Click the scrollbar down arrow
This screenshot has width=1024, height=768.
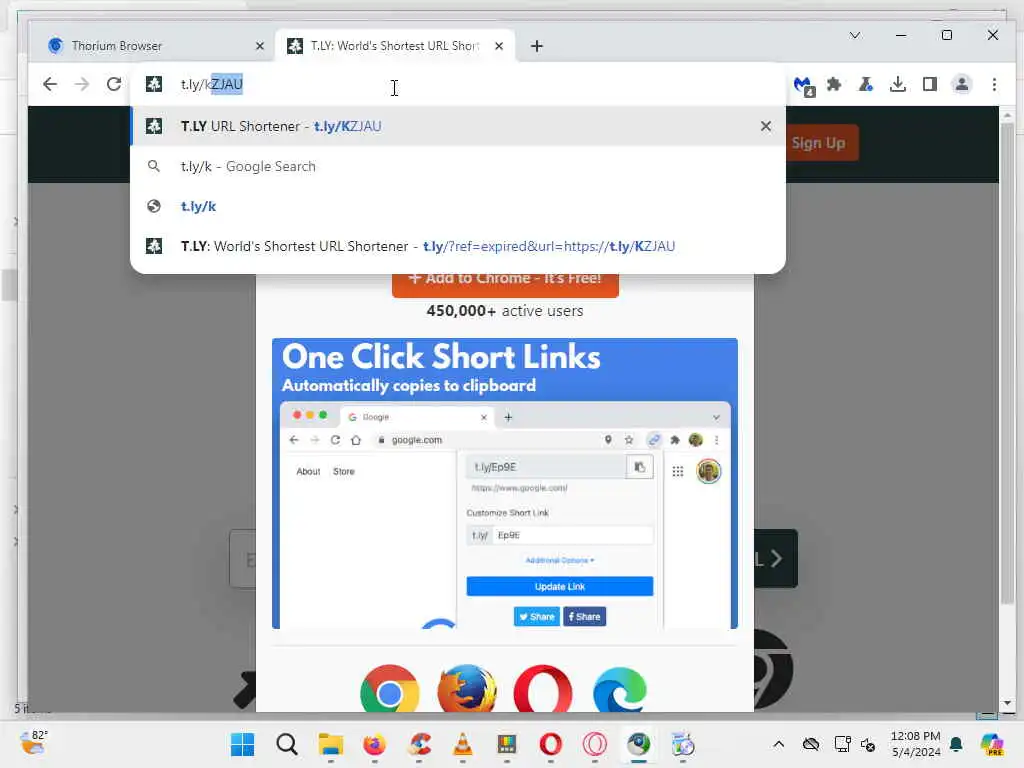pos(1007,703)
